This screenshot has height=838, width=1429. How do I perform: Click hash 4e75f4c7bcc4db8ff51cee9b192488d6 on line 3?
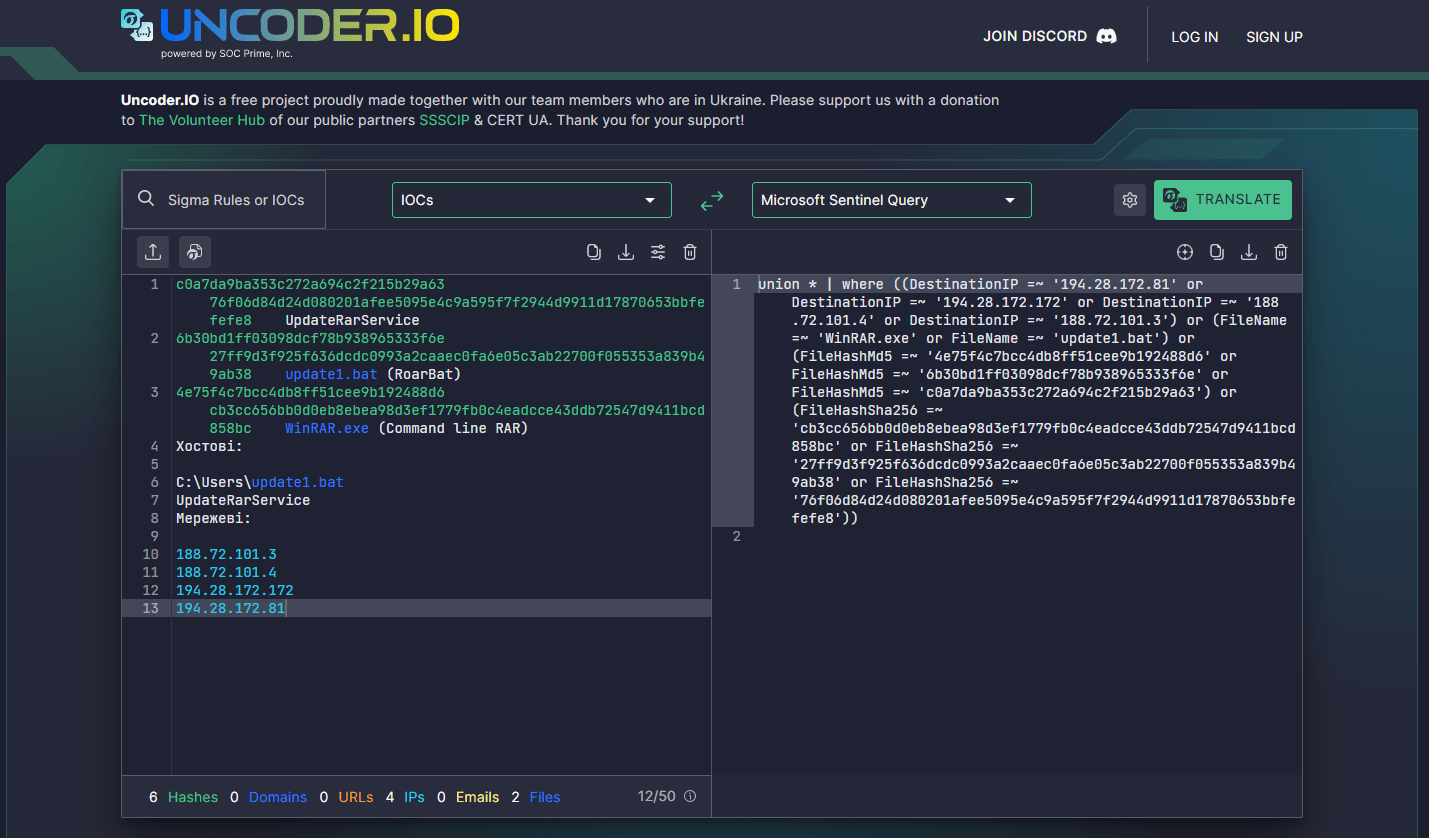click(x=310, y=392)
